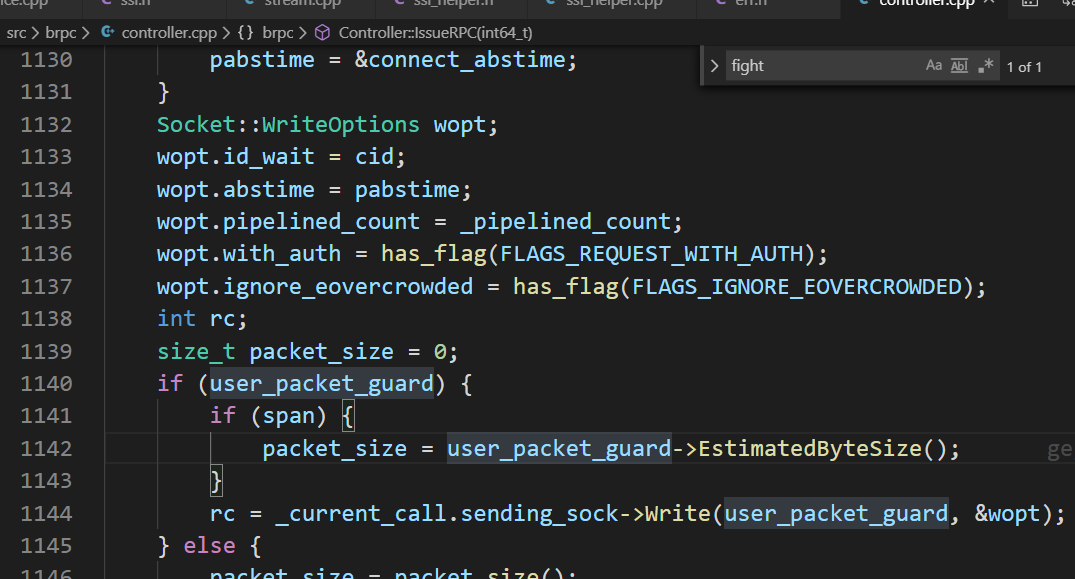Click "cid" on line 1133
Viewport: 1075px width, 579px height.
374,157
